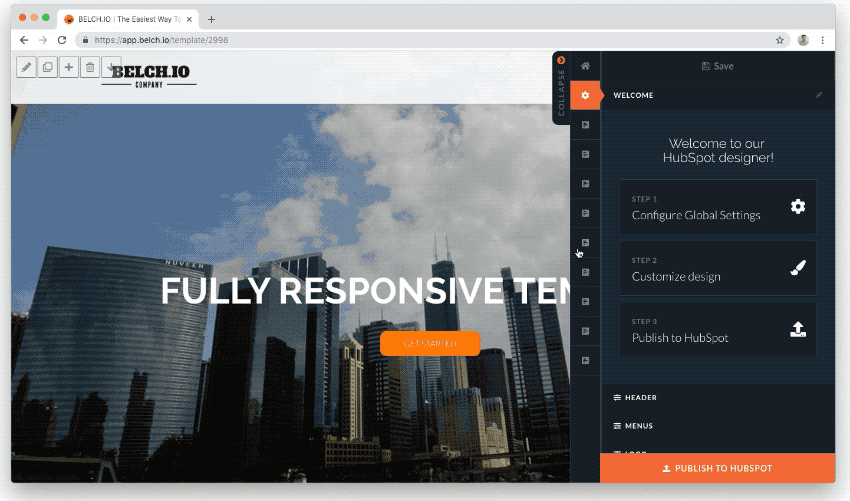Click the plus add section icon
This screenshot has width=850, height=501.
tap(68, 67)
